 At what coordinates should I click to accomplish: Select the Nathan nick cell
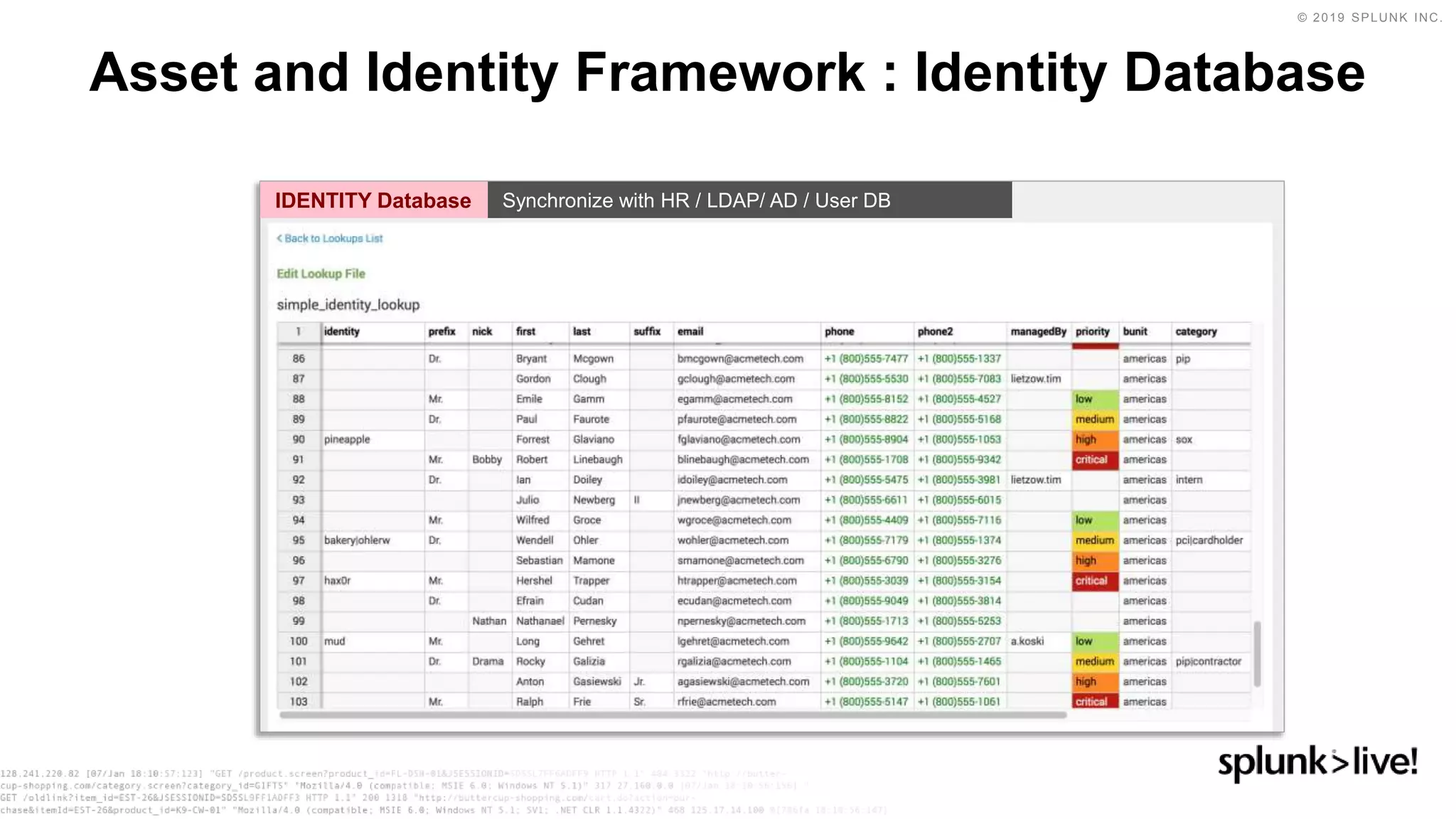490,621
